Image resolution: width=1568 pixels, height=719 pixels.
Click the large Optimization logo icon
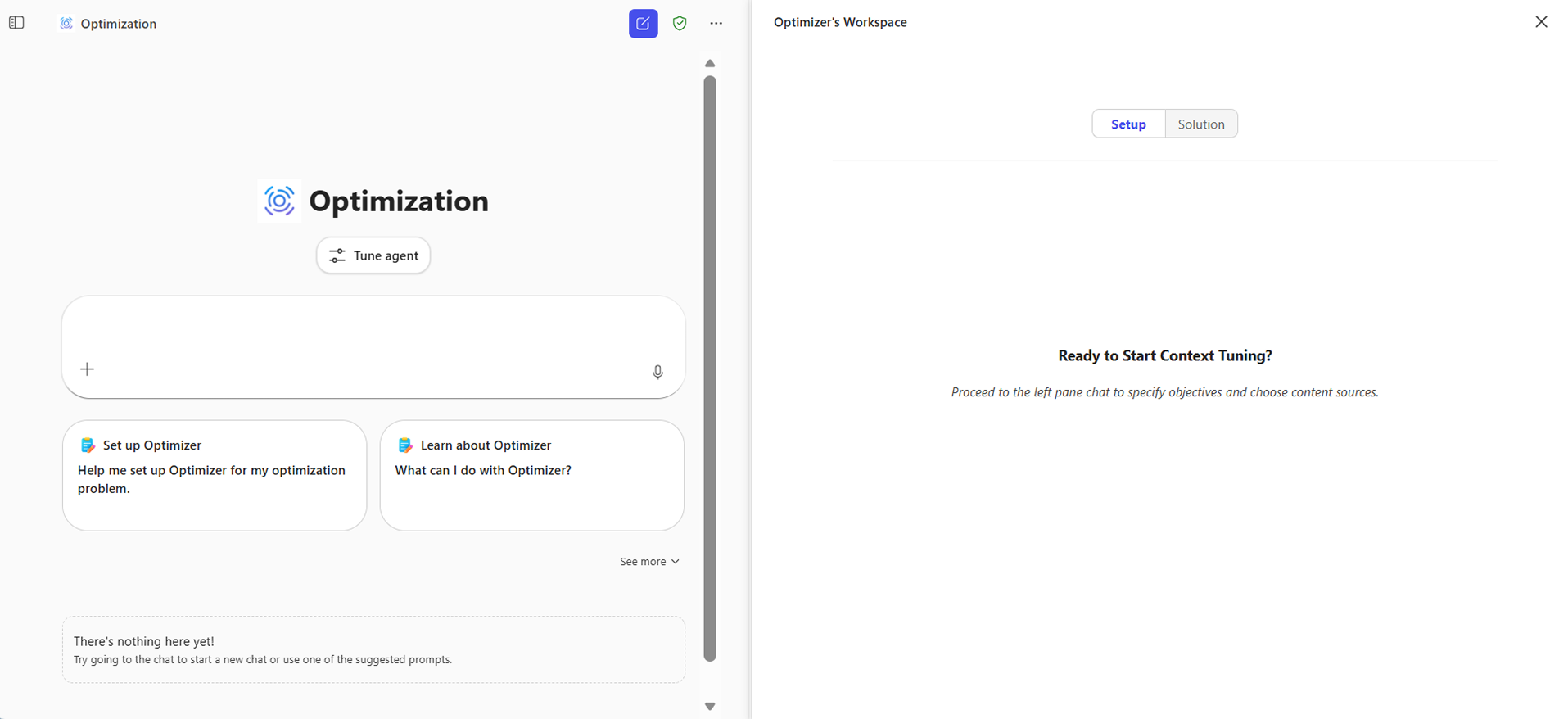coord(279,201)
